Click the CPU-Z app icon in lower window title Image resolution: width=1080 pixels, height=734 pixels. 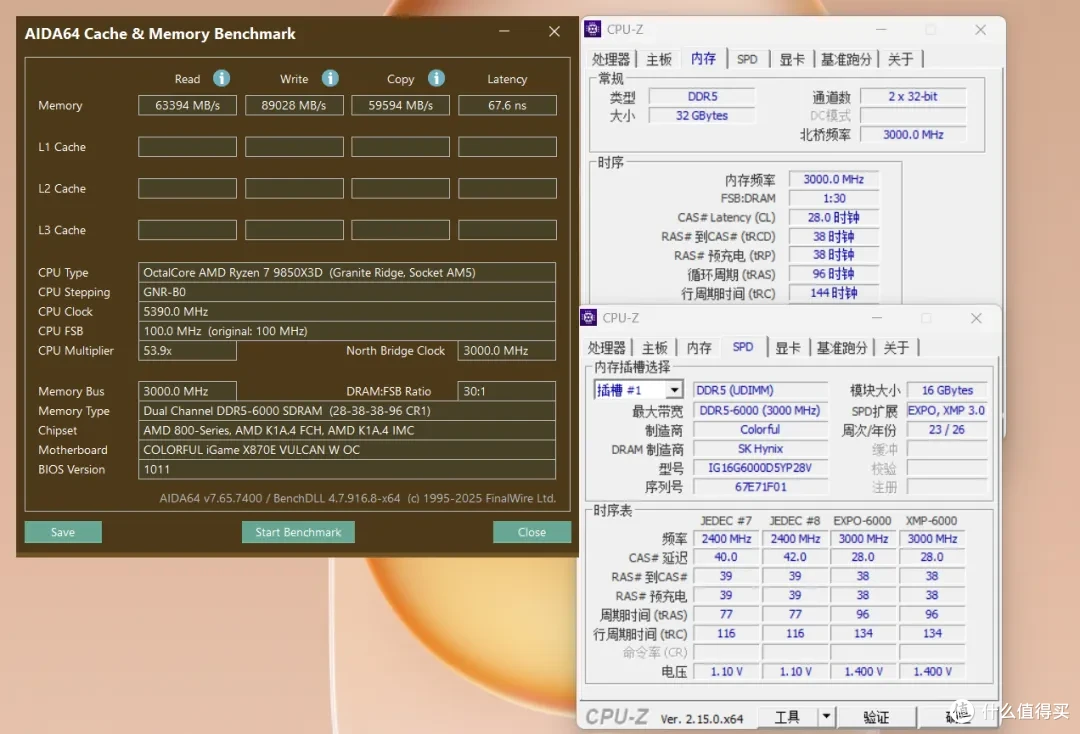click(588, 317)
